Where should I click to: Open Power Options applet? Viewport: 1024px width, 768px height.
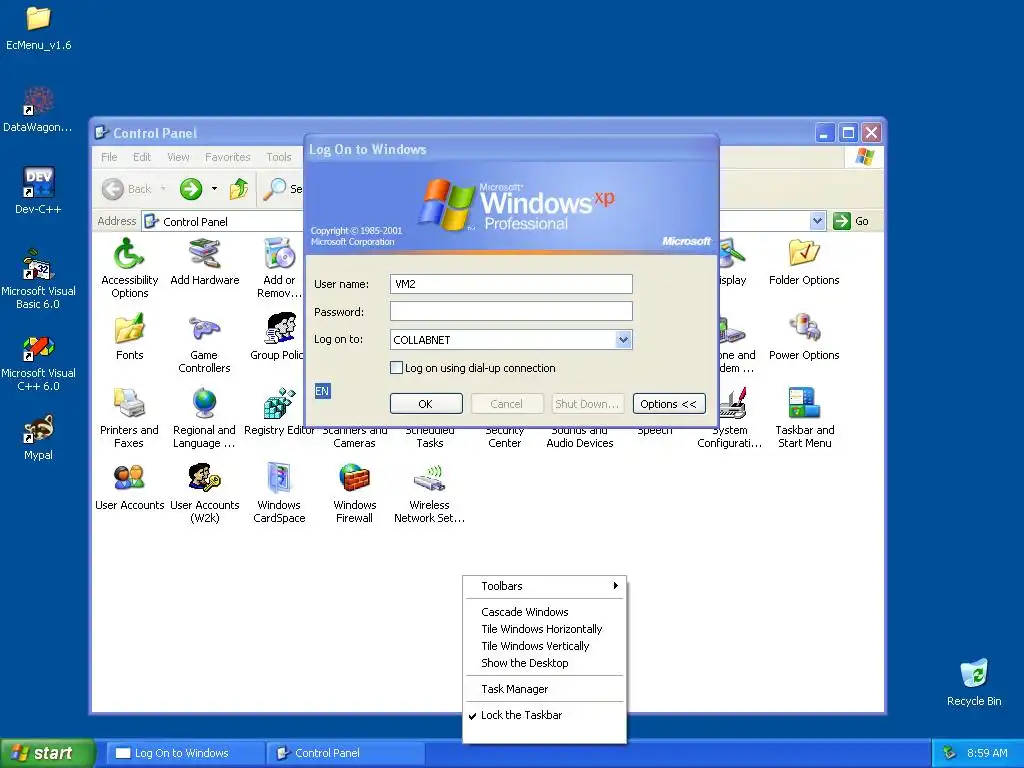tap(804, 337)
